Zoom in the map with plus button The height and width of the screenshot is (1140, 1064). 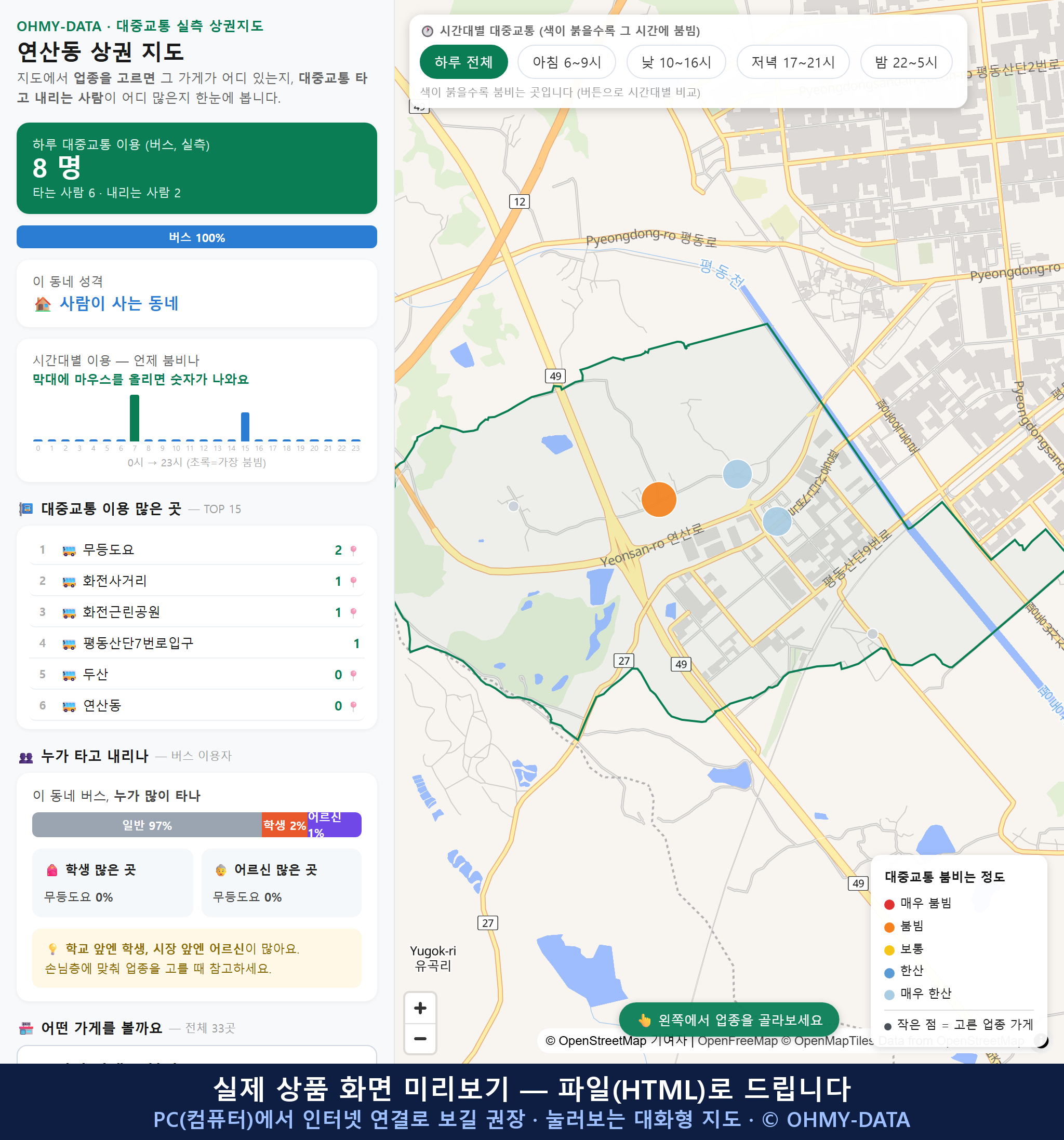[420, 1008]
